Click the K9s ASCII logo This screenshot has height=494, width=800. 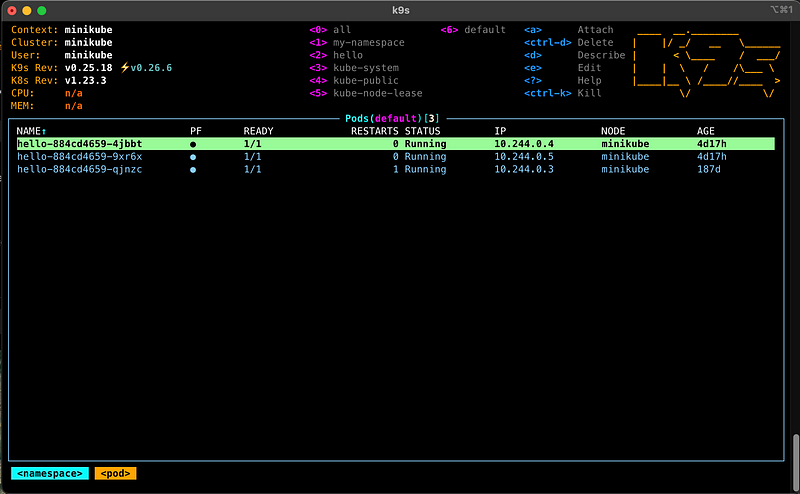(707, 62)
